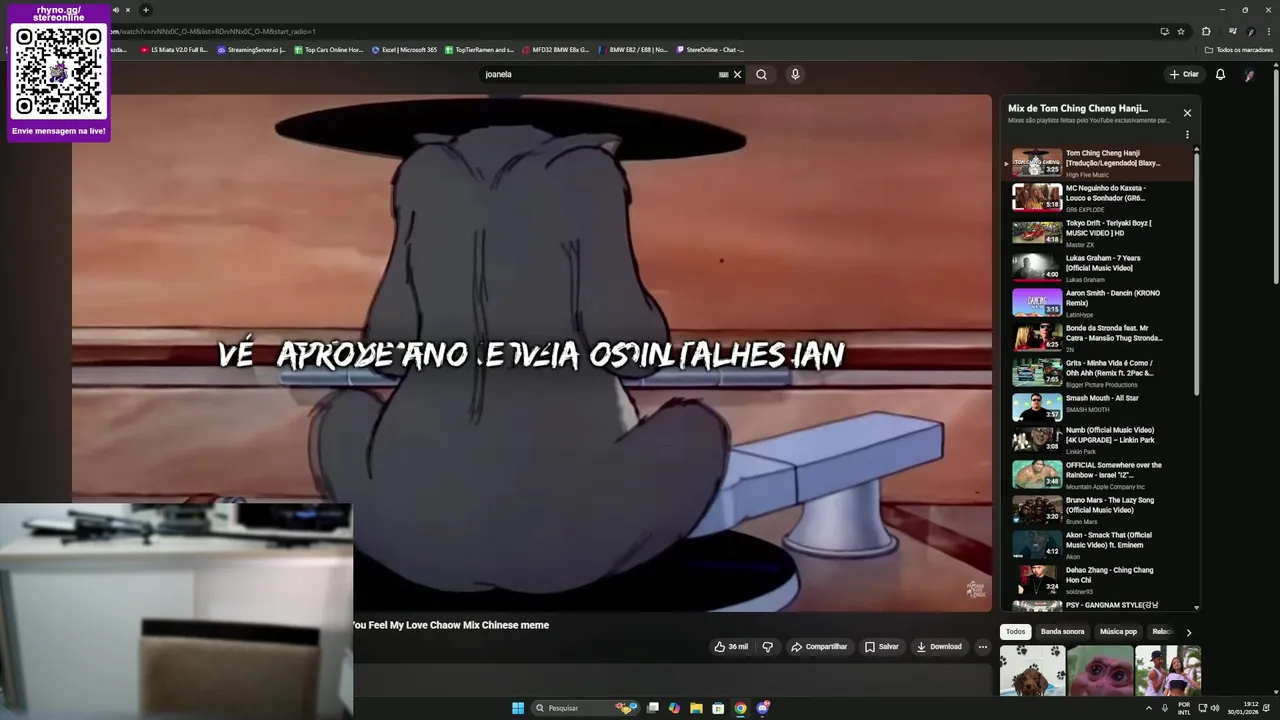The width and height of the screenshot is (1280, 720).
Task: Open the StereOnline - Chat bookmark
Action: 711,50
